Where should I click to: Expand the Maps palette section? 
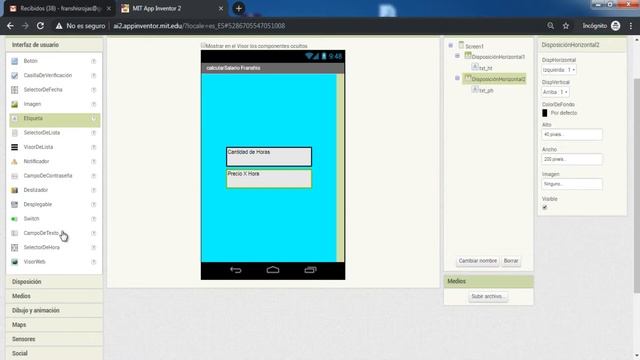(54, 325)
